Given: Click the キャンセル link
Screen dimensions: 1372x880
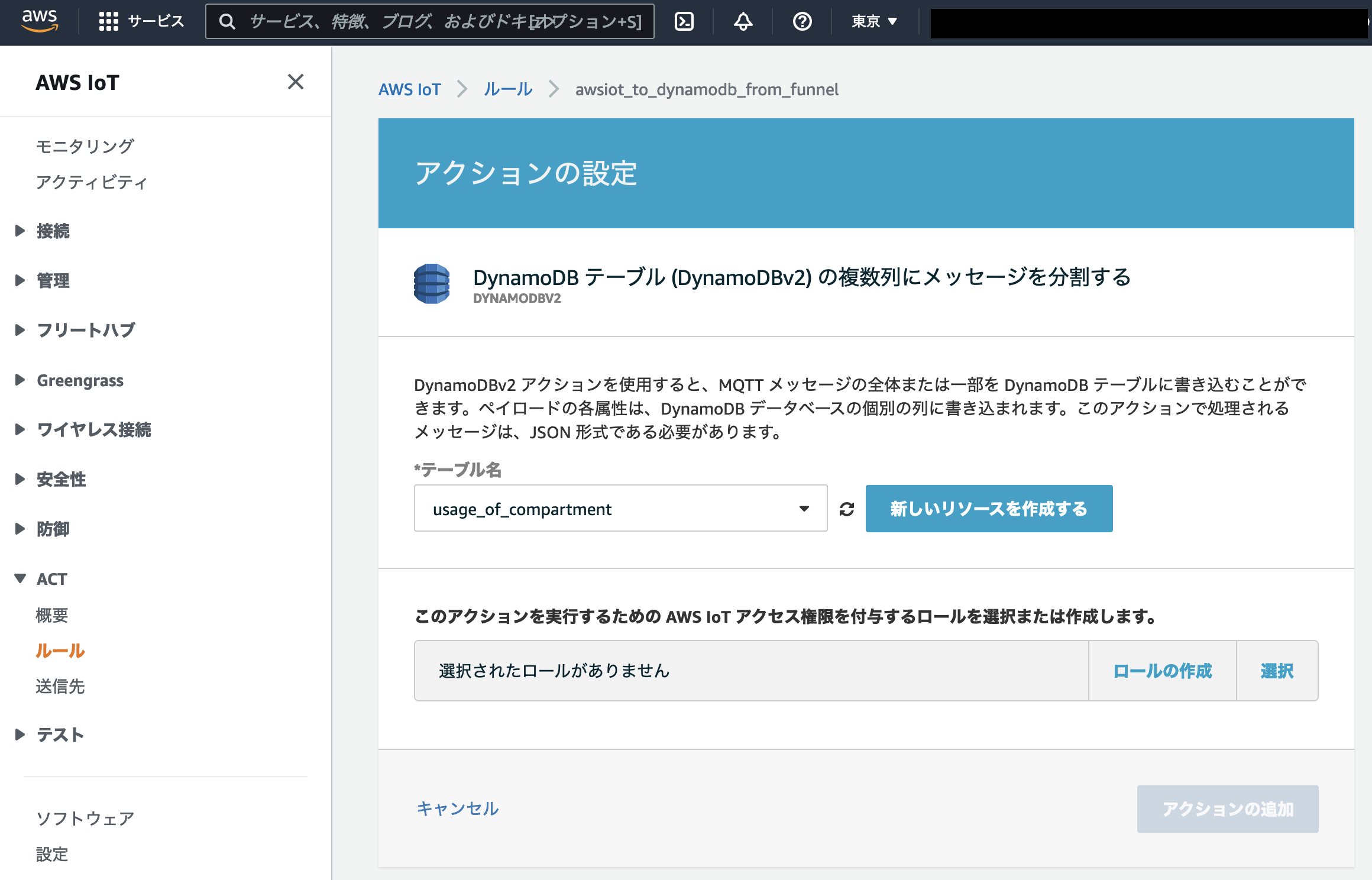Looking at the screenshot, I should [457, 808].
